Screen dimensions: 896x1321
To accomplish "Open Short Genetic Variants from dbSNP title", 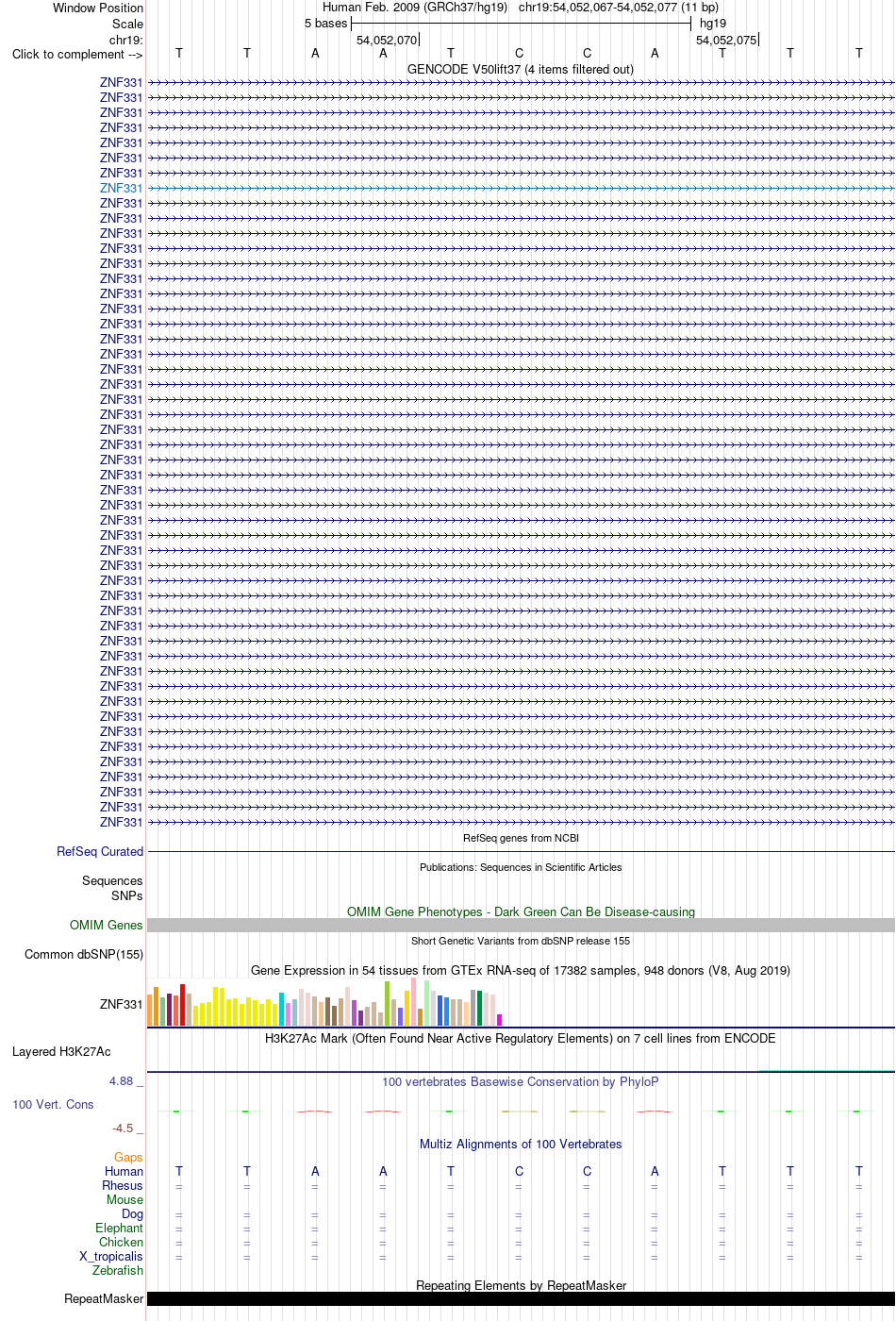I will (521, 941).
